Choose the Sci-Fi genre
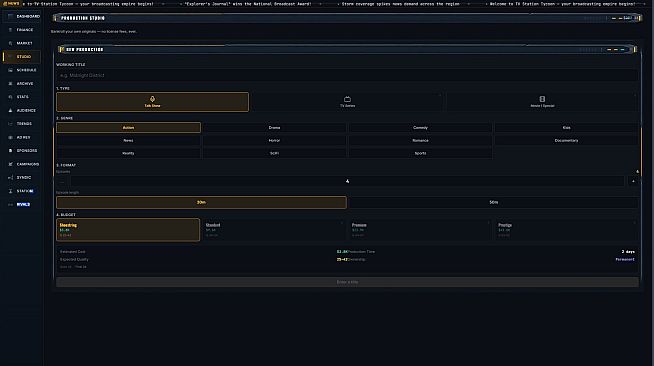This screenshot has height=366, width=654. (x=274, y=153)
